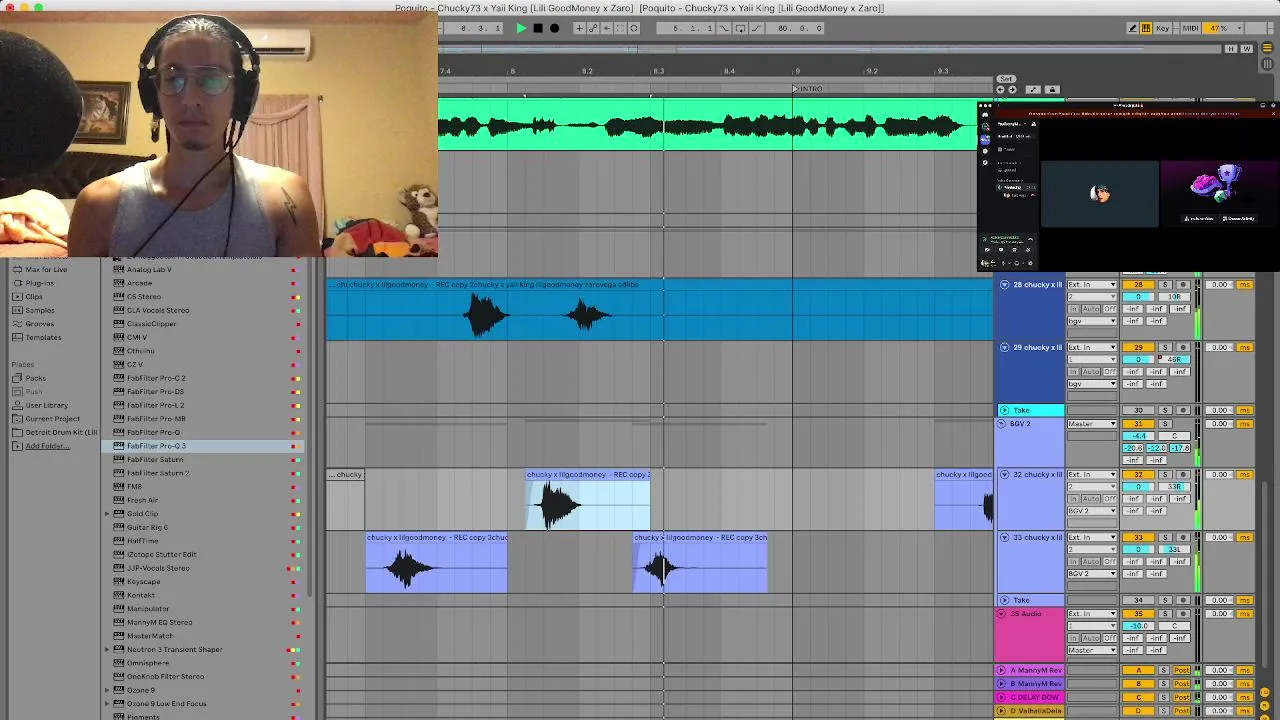Toggle the computer MIDI keyboard icon
The width and height of the screenshot is (1280, 720).
[1146, 28]
